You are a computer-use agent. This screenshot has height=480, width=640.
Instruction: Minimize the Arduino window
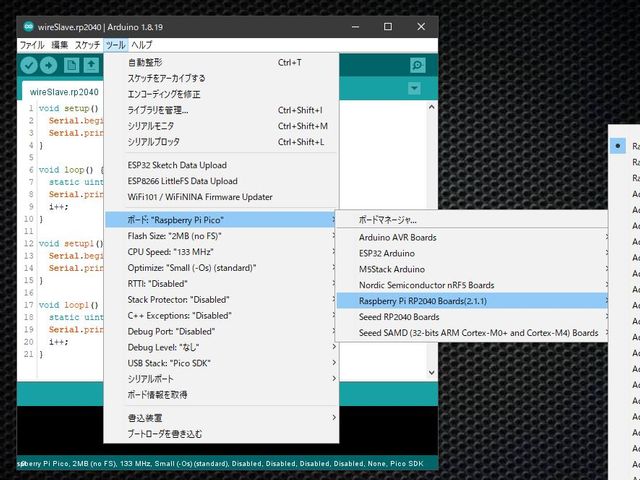356,27
